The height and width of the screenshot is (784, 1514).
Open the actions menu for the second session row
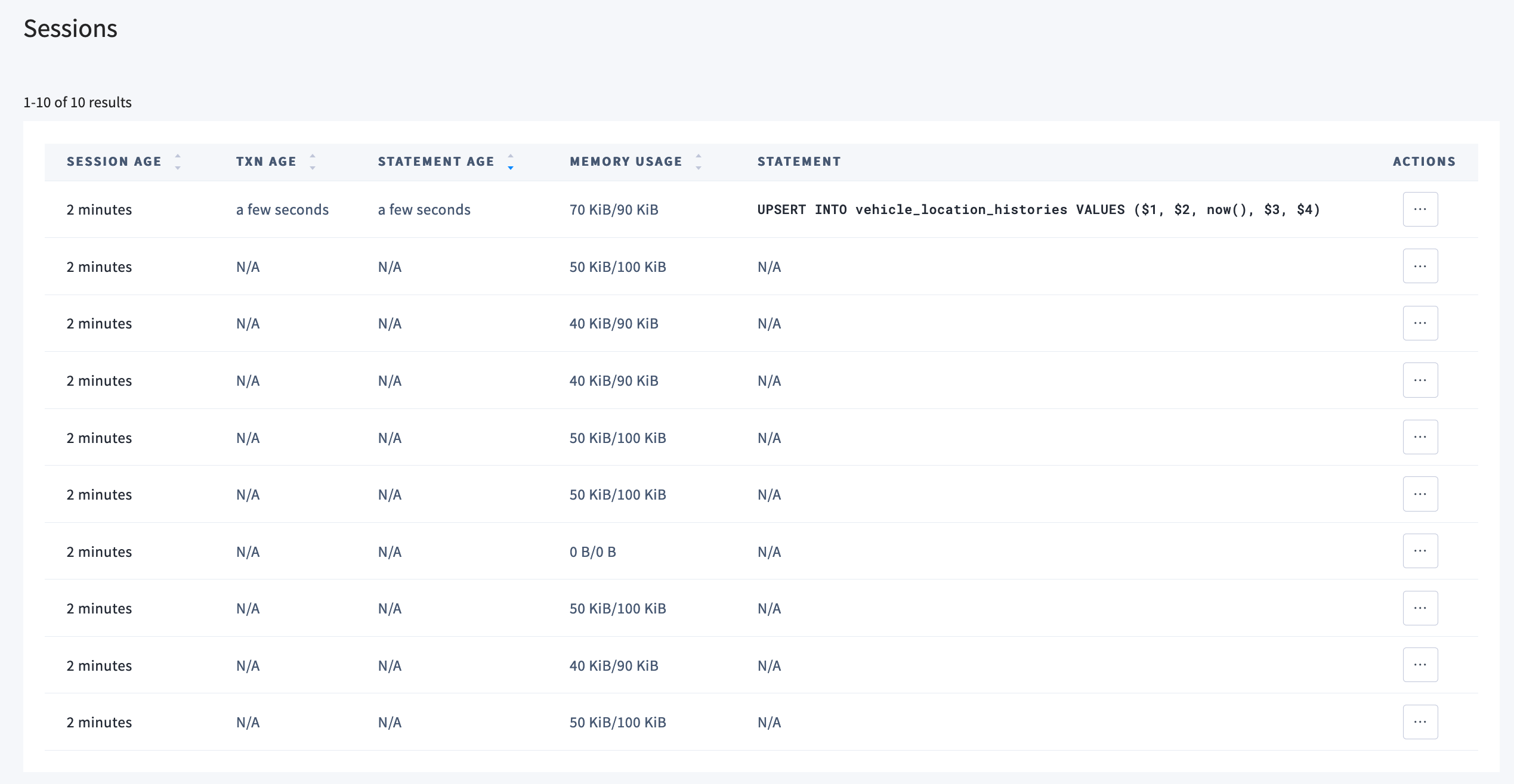click(1420, 266)
